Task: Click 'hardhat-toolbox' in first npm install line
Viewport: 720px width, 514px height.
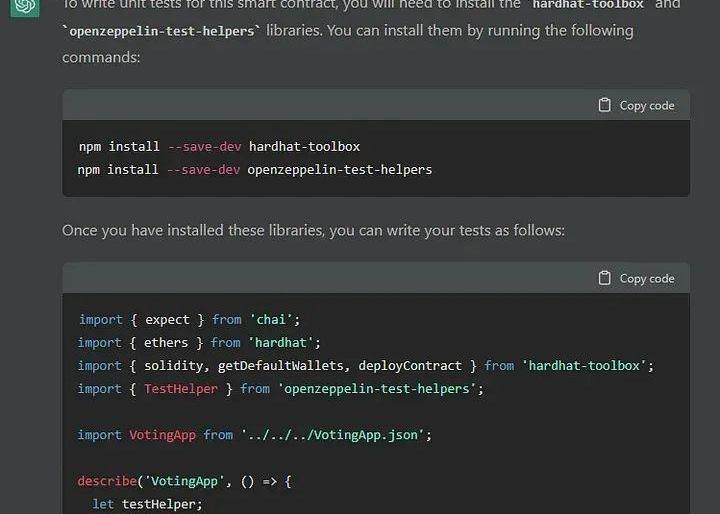Action: [304, 146]
